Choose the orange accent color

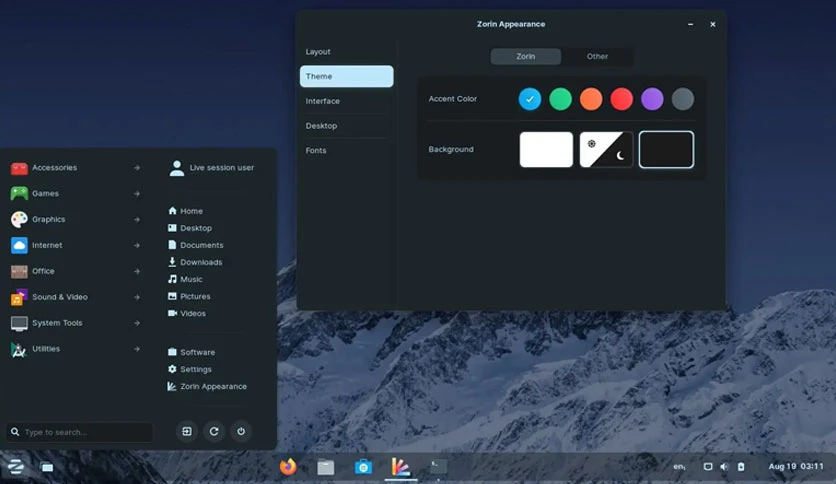pos(591,99)
